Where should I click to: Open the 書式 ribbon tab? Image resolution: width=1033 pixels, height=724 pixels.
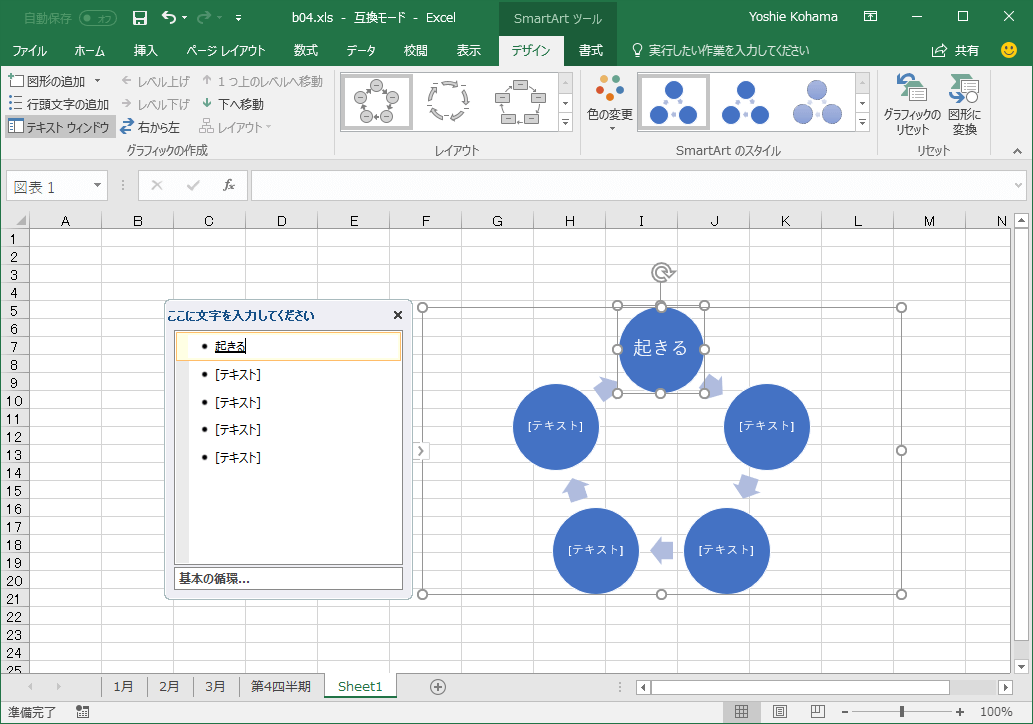590,50
